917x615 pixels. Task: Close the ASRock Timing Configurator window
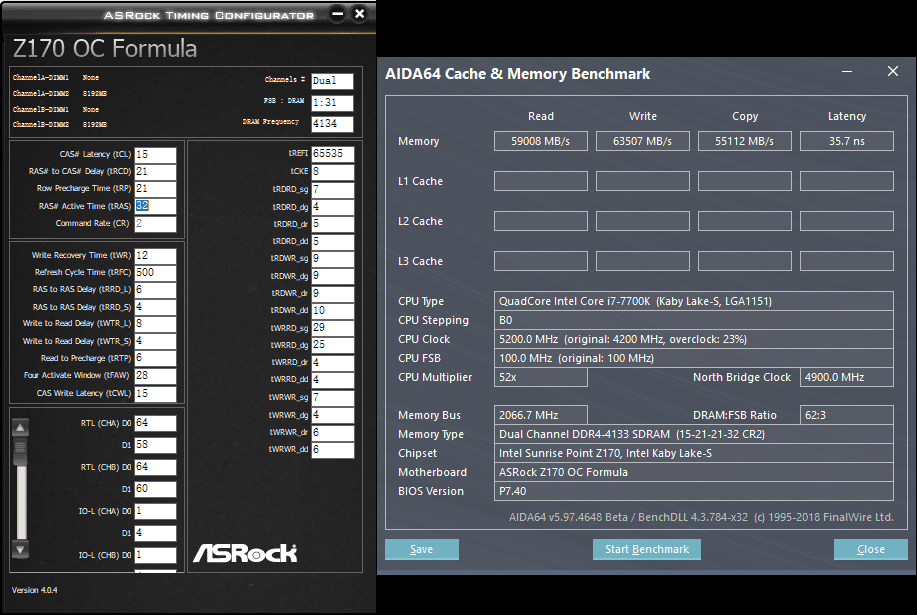pos(360,13)
